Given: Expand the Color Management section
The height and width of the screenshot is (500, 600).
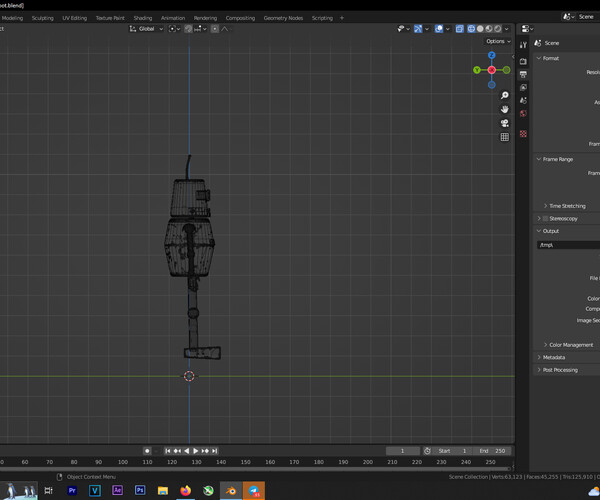Looking at the screenshot, I should [570, 345].
